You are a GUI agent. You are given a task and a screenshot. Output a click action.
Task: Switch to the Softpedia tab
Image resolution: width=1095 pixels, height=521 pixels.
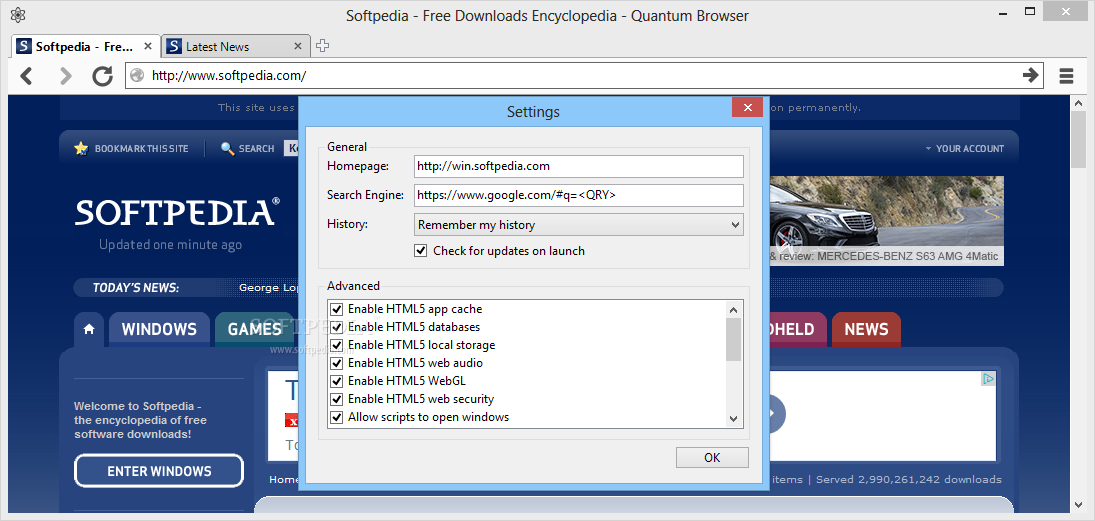point(86,46)
